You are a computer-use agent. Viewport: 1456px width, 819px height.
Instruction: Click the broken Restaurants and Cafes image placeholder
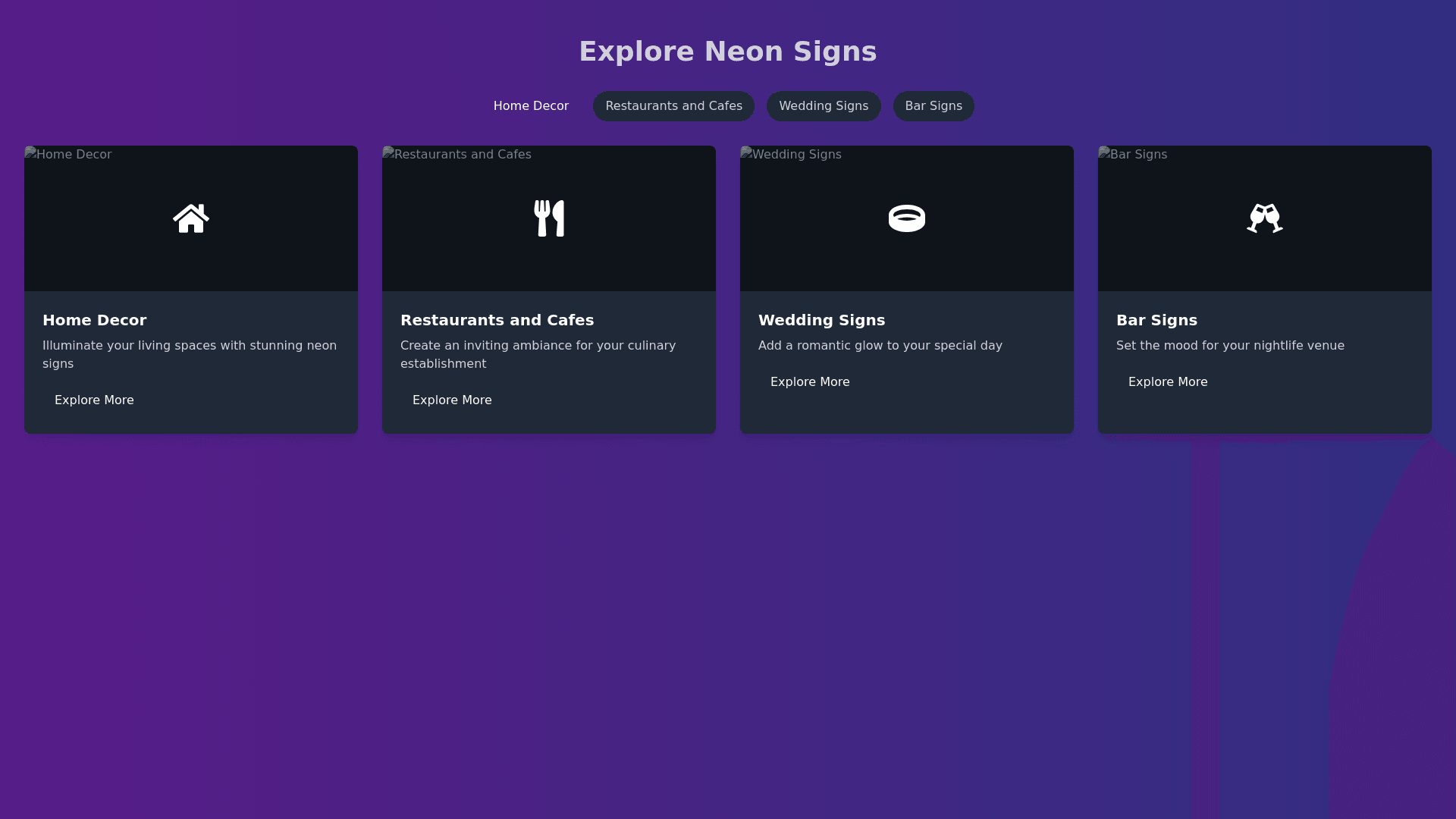tap(457, 155)
